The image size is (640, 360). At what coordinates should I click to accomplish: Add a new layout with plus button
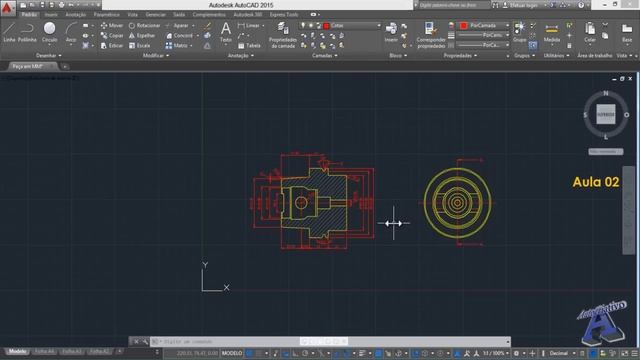pyautogui.click(x=119, y=351)
